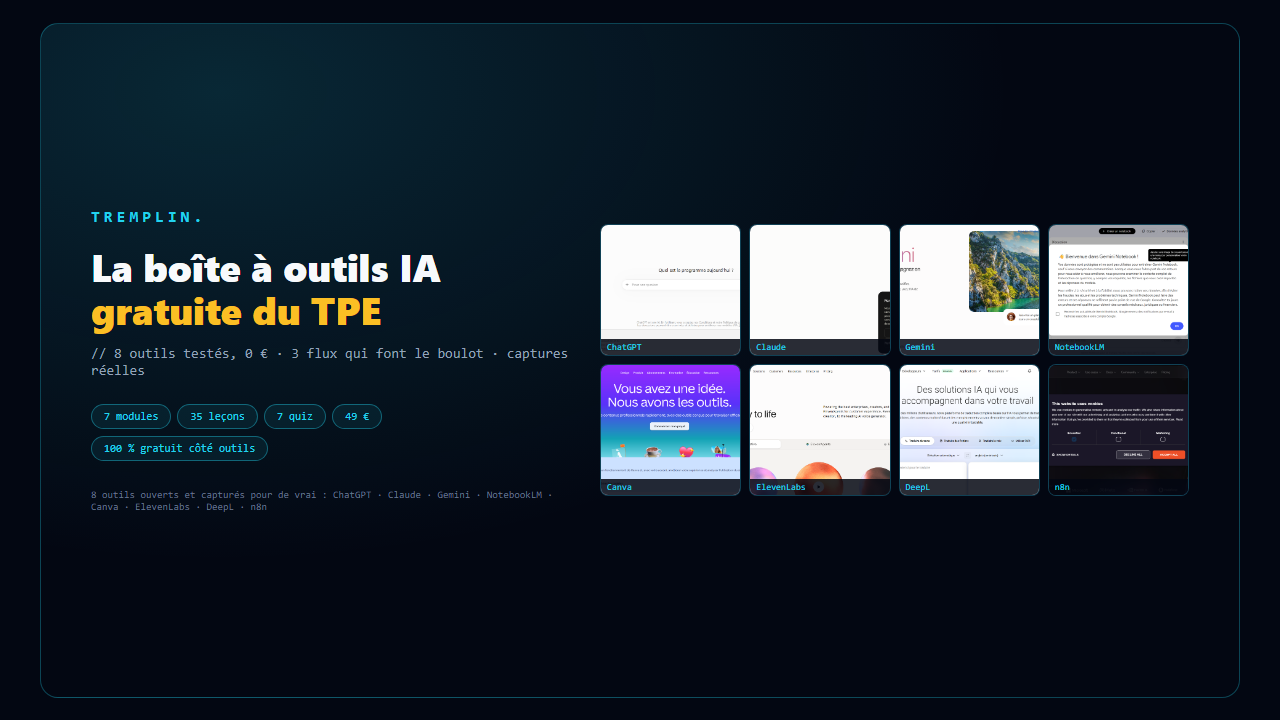Click the question input field in ChatGPT card

point(680,284)
